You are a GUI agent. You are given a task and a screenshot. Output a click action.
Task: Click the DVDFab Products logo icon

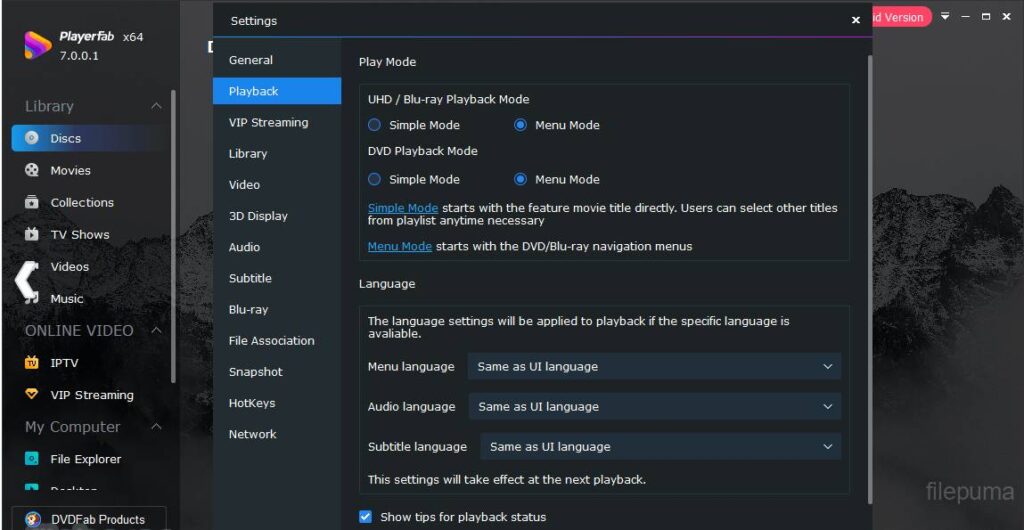[x=33, y=520]
